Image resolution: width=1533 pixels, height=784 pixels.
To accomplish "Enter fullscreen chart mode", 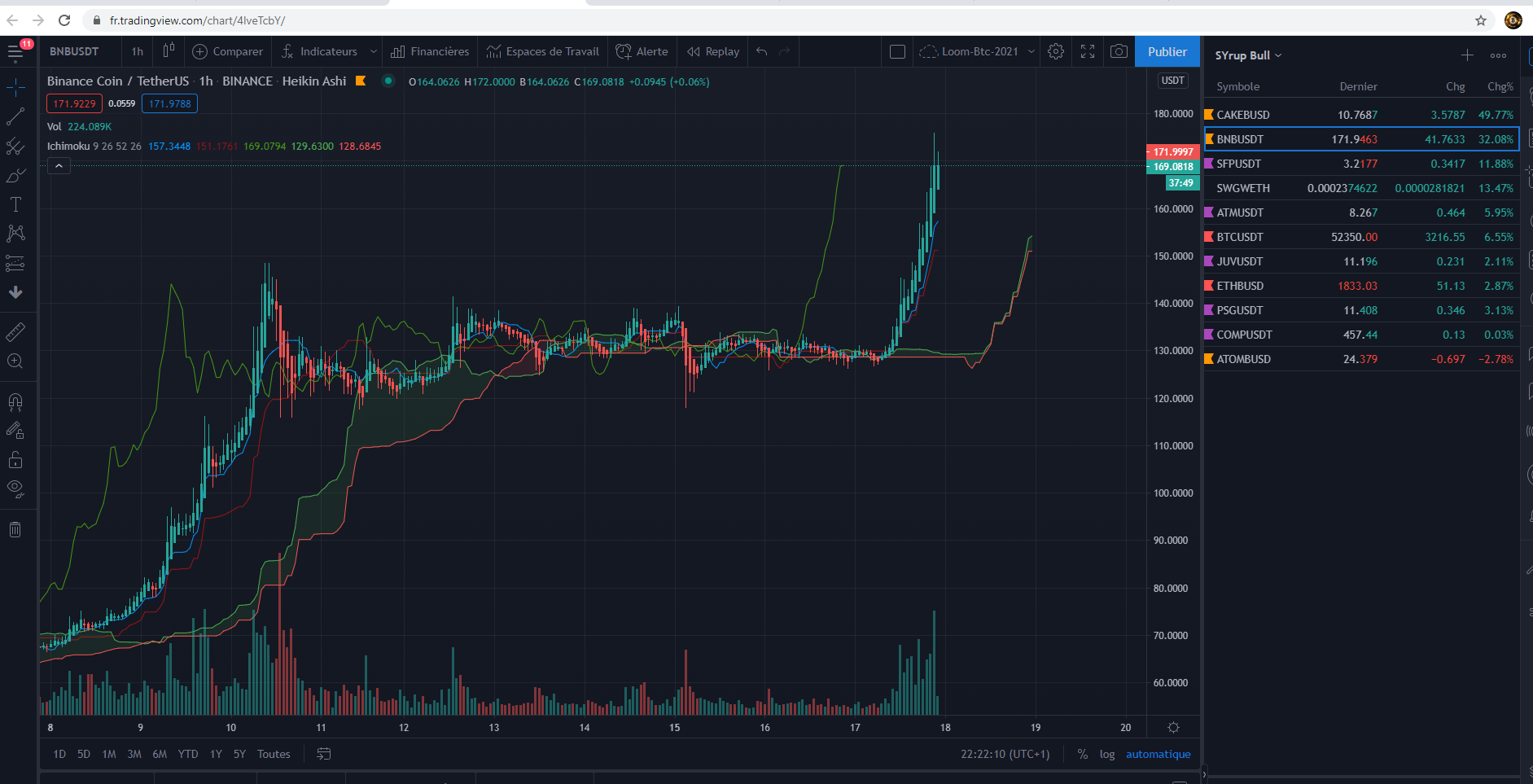I will coord(1088,51).
